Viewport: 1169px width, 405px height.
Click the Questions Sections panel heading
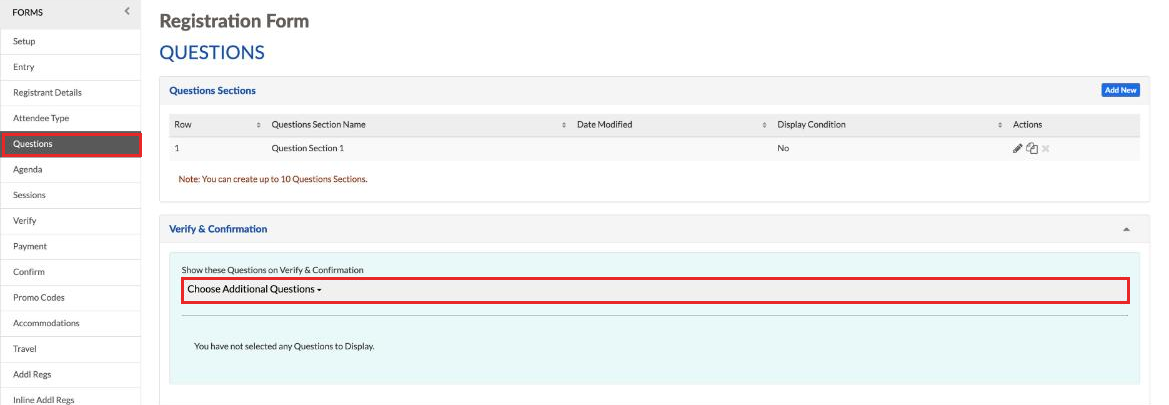point(212,90)
